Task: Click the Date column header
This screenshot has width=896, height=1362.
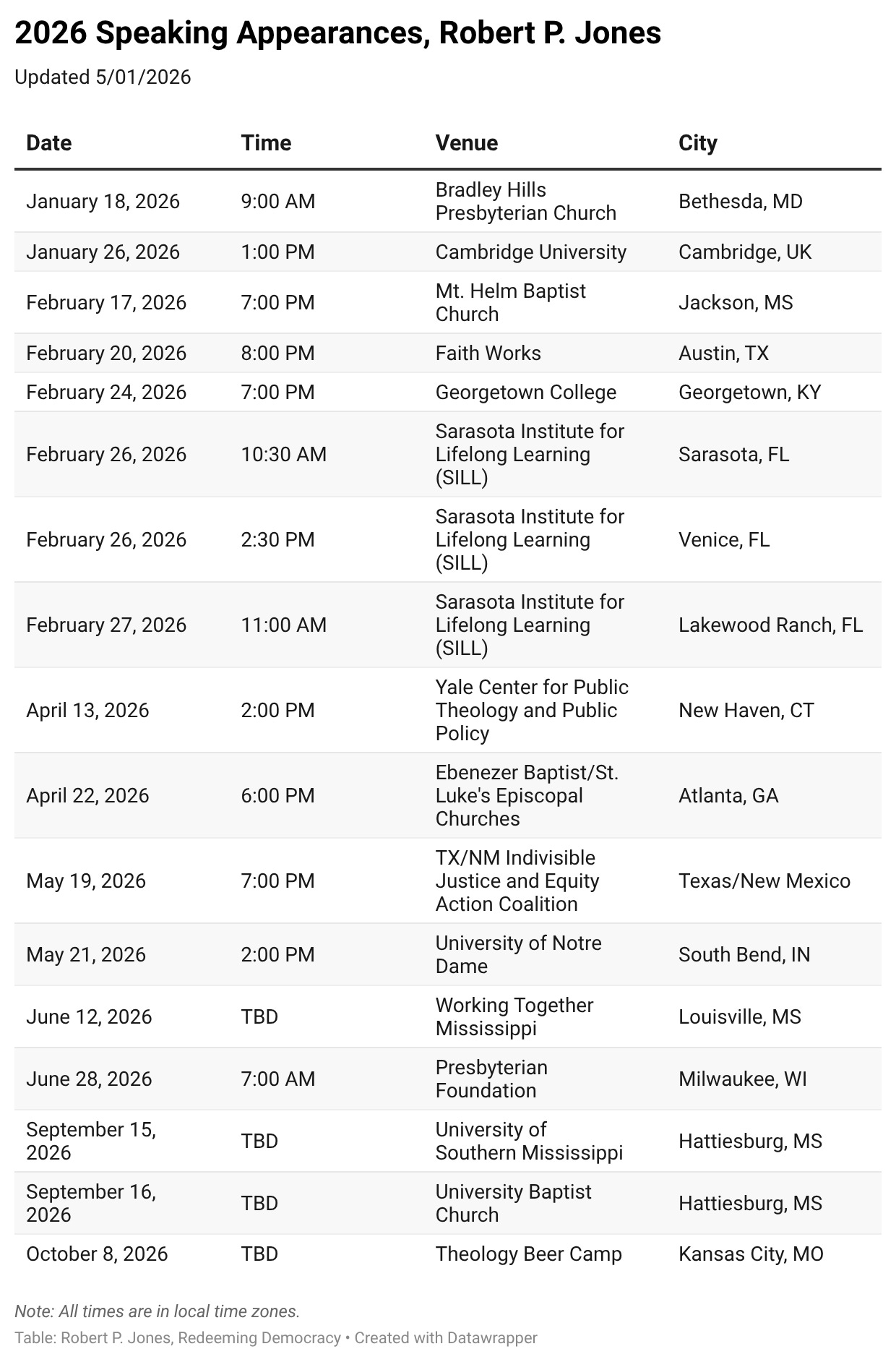Action: click(x=49, y=142)
